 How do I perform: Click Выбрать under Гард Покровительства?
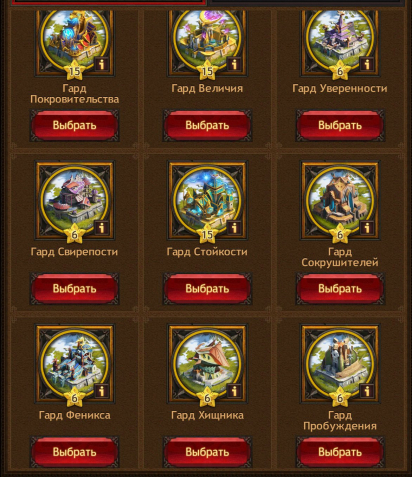pyautogui.click(x=74, y=125)
